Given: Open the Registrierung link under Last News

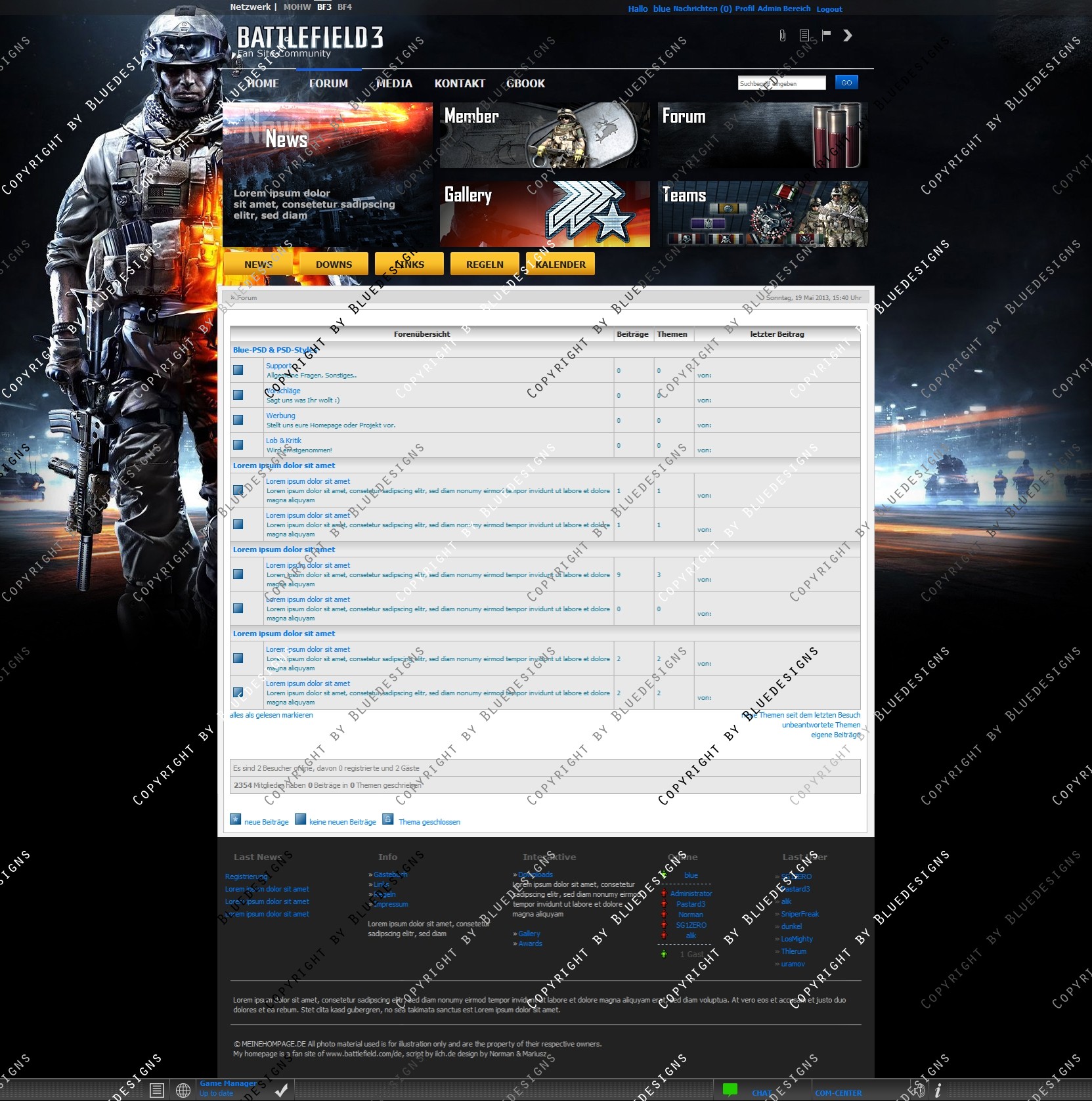Looking at the screenshot, I should click(246, 876).
